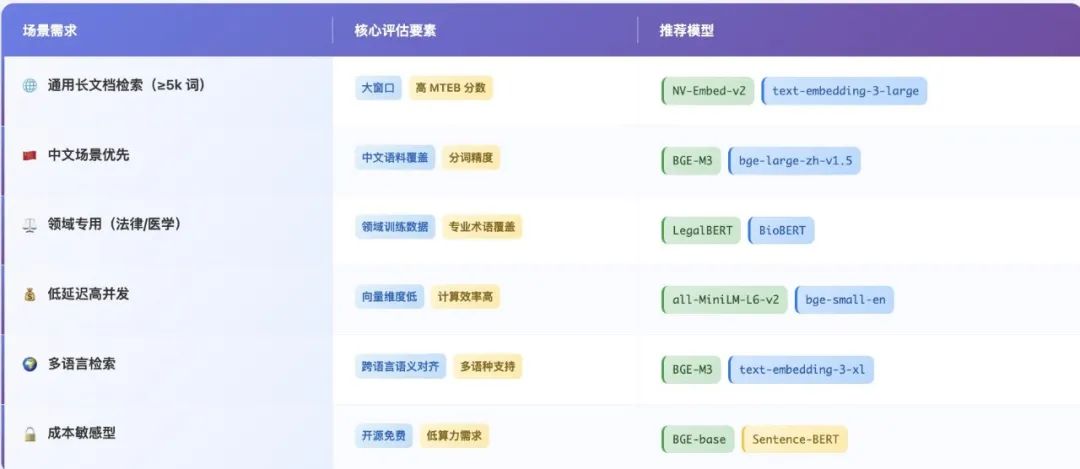This screenshot has height=469, width=1080.
Task: Select the NV-Embed-v2 model tag
Action: (x=708, y=91)
